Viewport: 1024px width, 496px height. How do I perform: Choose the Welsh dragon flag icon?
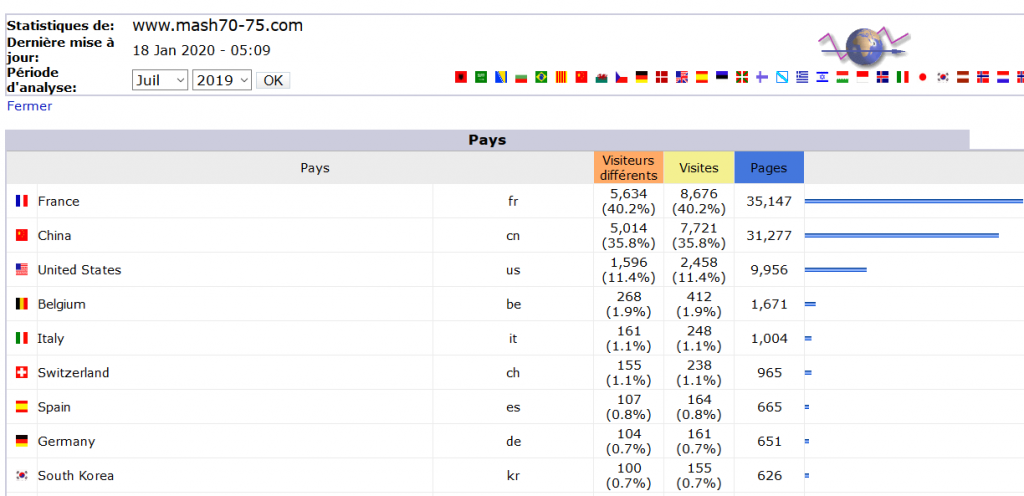(x=601, y=78)
